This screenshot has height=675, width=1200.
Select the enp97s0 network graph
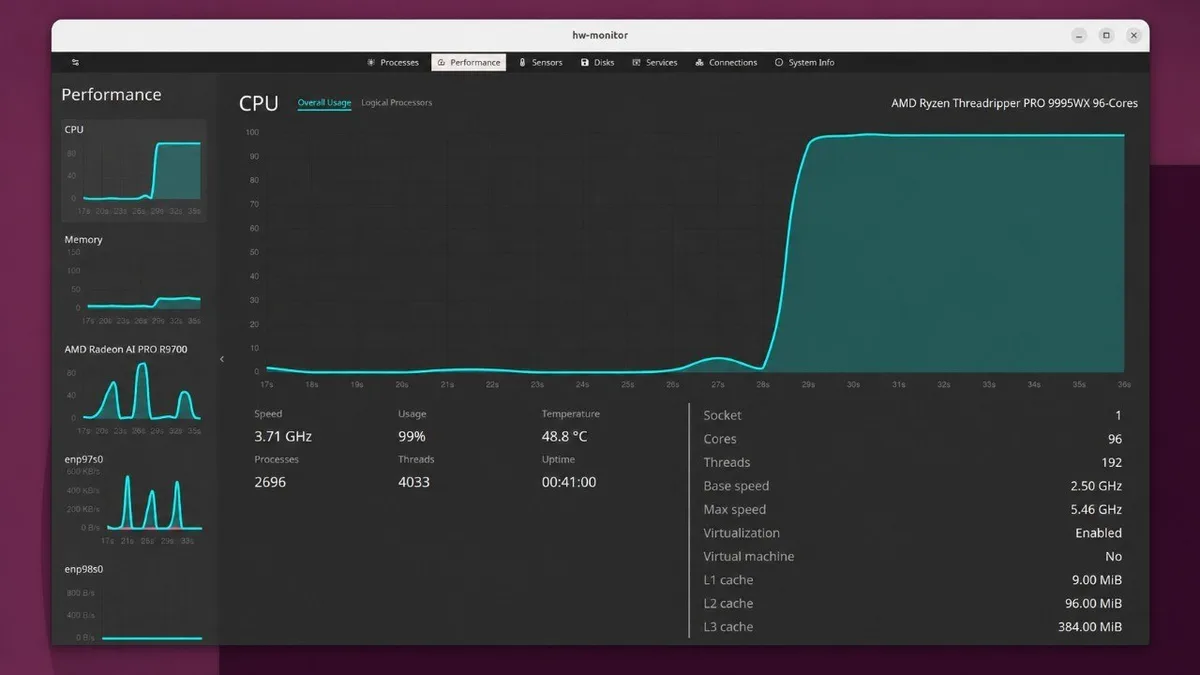[x=133, y=500]
